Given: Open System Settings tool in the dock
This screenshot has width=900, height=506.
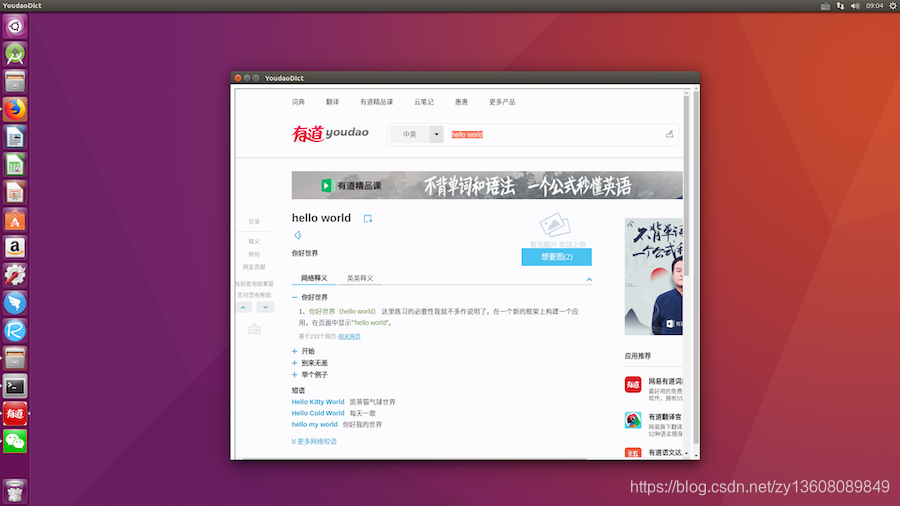Looking at the screenshot, I should (x=15, y=275).
